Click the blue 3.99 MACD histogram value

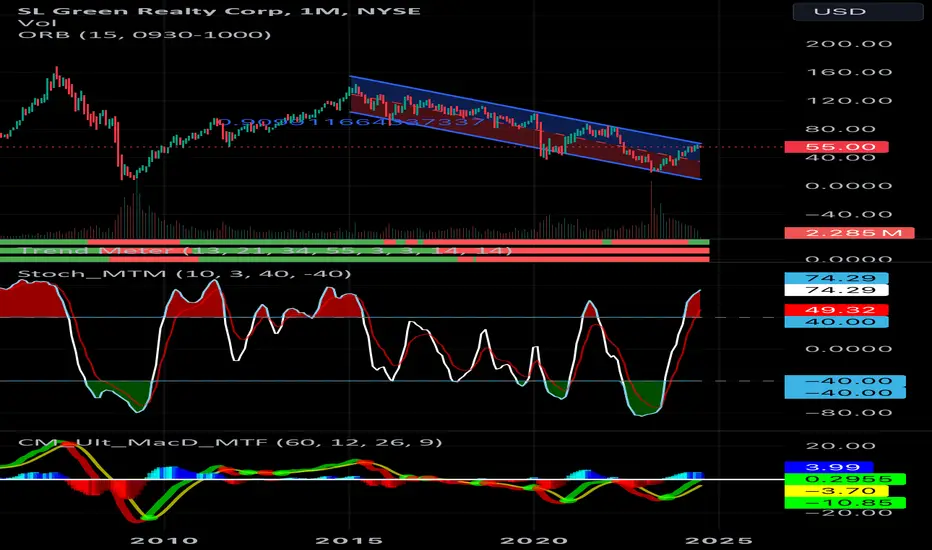click(829, 467)
